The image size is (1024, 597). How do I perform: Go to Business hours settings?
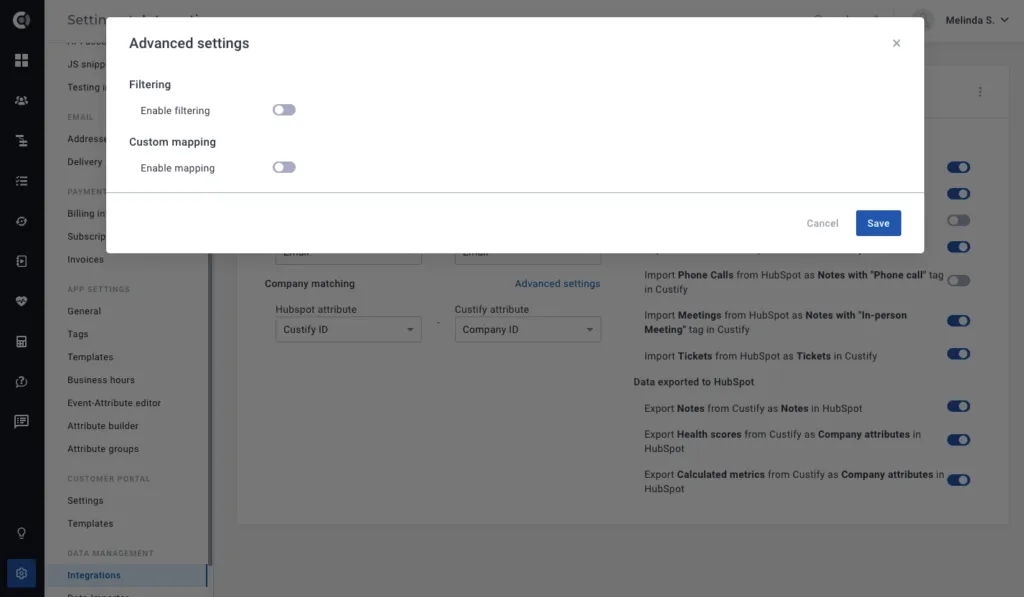(x=101, y=379)
